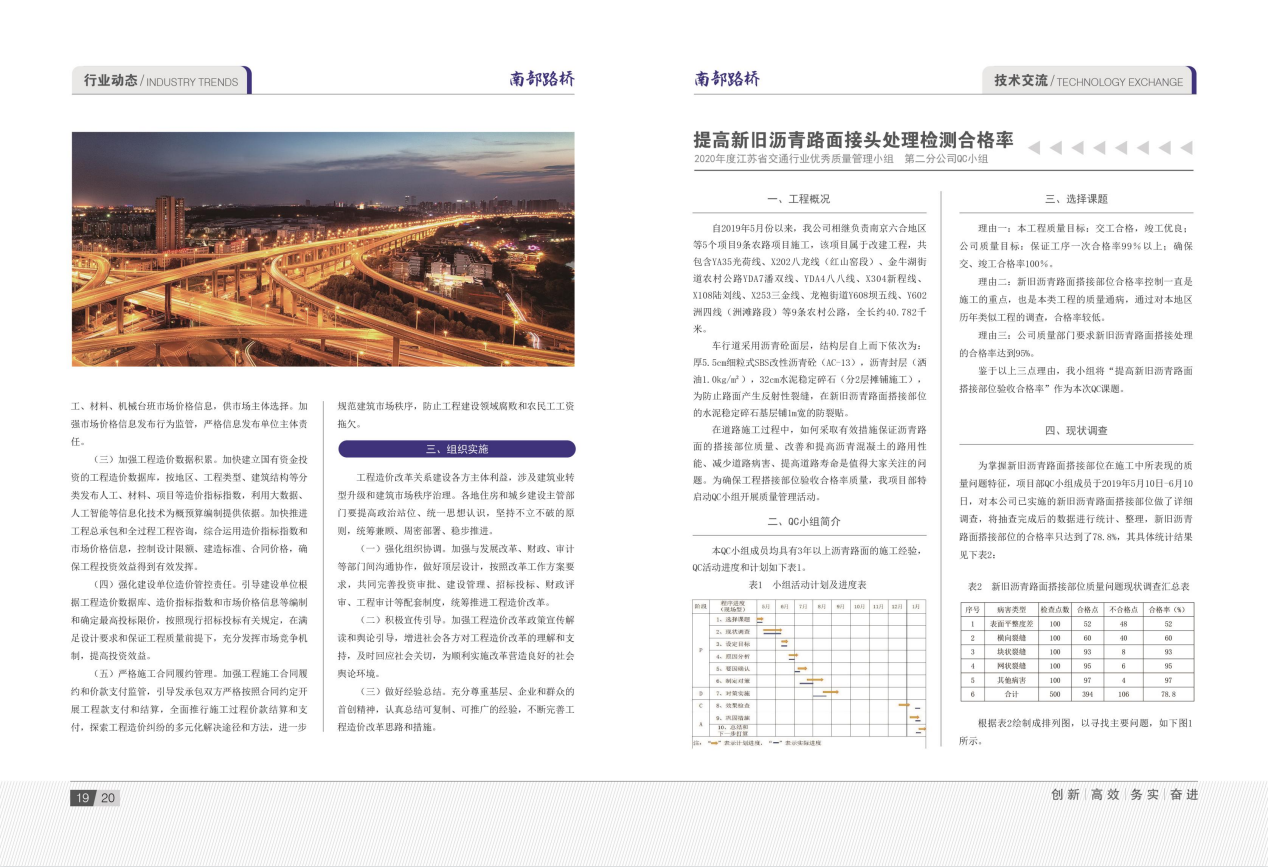Screen dimensions: 1268x867
Task: Select the subtitle '2020年度江苏省交通行业优秀质量管理小组'
Action: point(793,159)
